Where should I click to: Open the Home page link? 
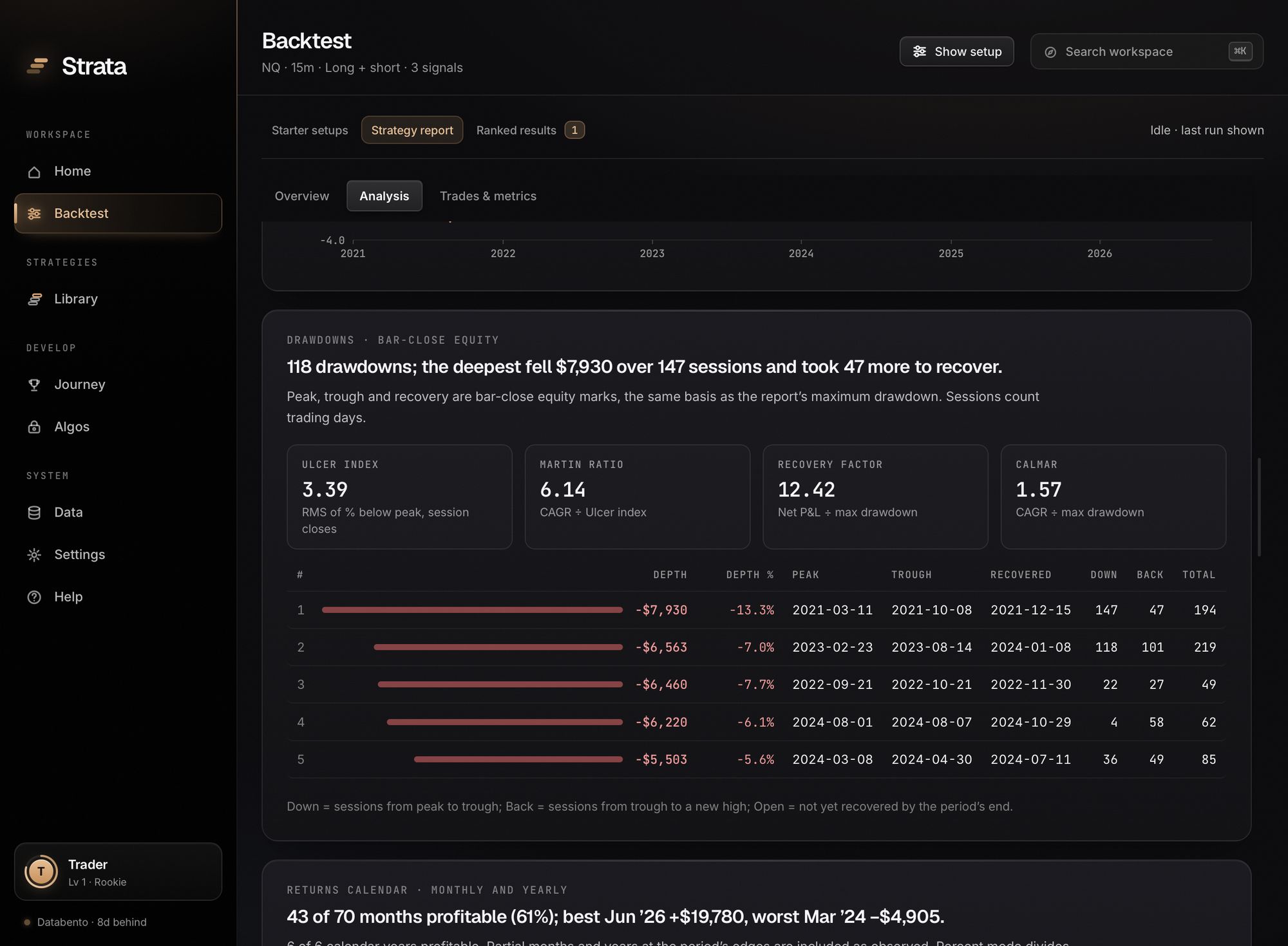[118, 171]
